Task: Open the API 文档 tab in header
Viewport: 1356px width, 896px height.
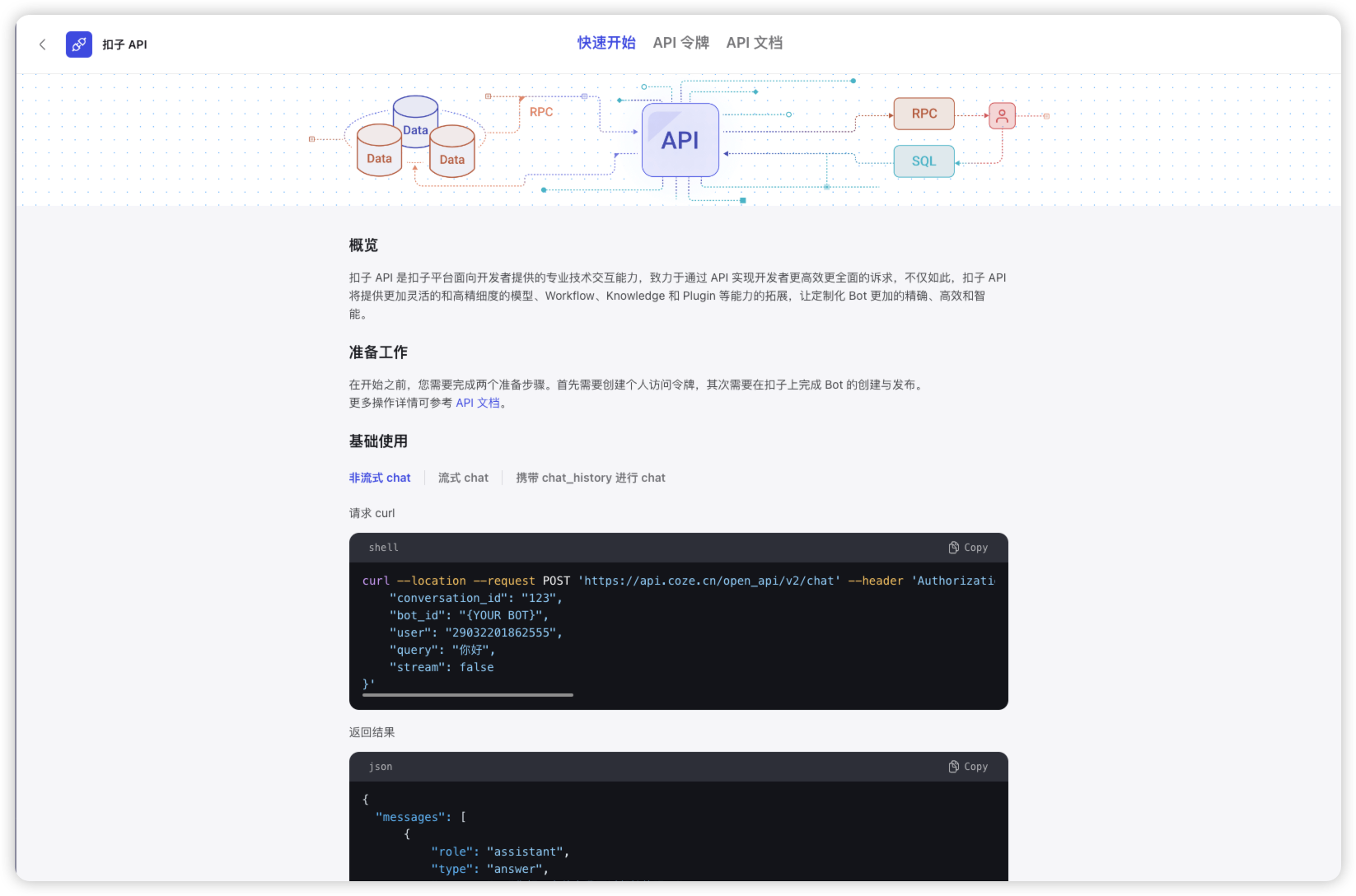Action: click(x=754, y=43)
